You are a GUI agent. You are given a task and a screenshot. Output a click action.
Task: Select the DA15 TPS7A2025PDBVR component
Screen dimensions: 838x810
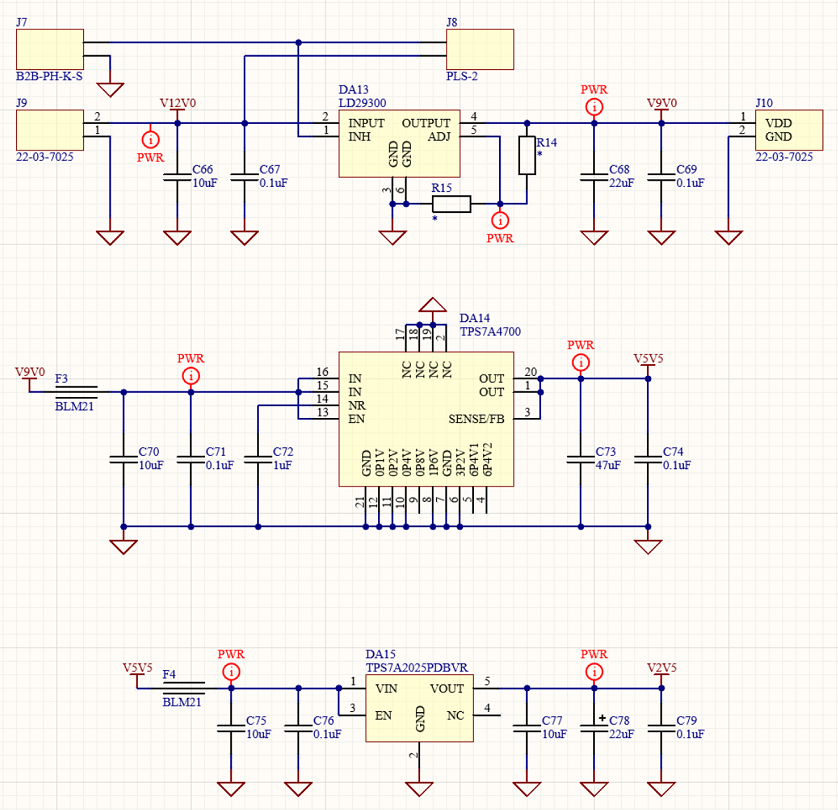coord(419,709)
